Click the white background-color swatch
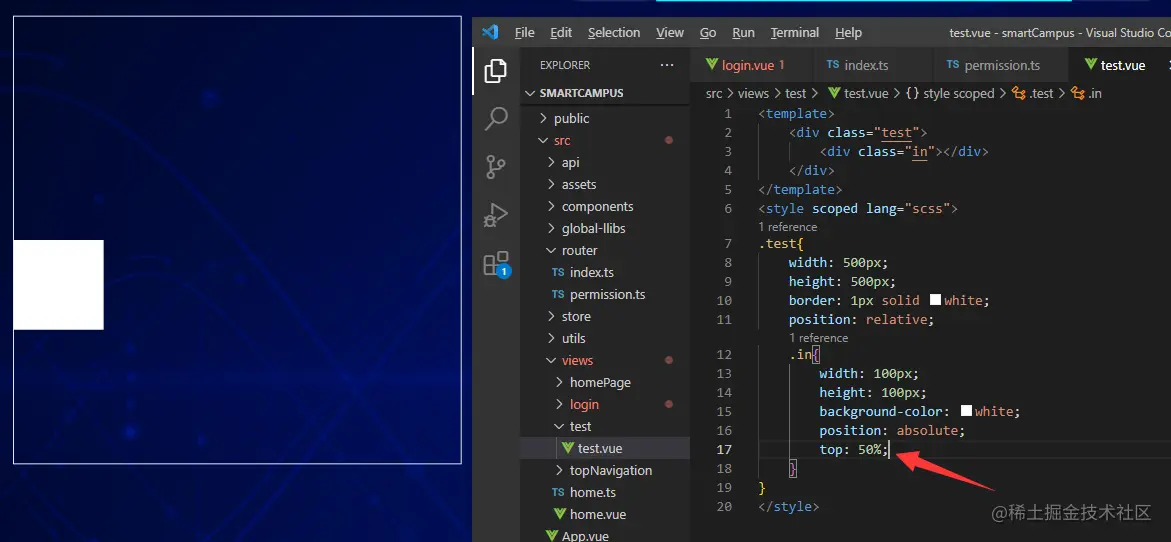Image resolution: width=1171 pixels, height=542 pixels. [x=966, y=411]
